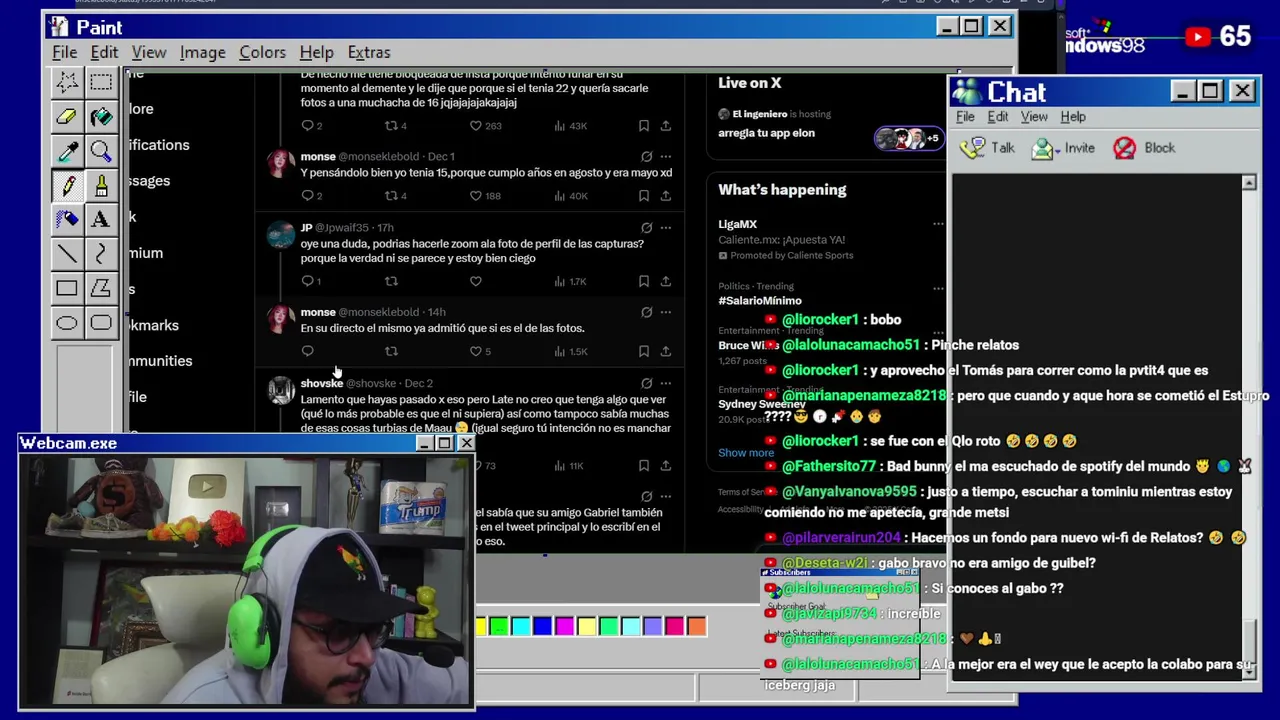Pick the dark blue color swatch
Viewport: 1280px width, 720px height.
[x=543, y=626]
